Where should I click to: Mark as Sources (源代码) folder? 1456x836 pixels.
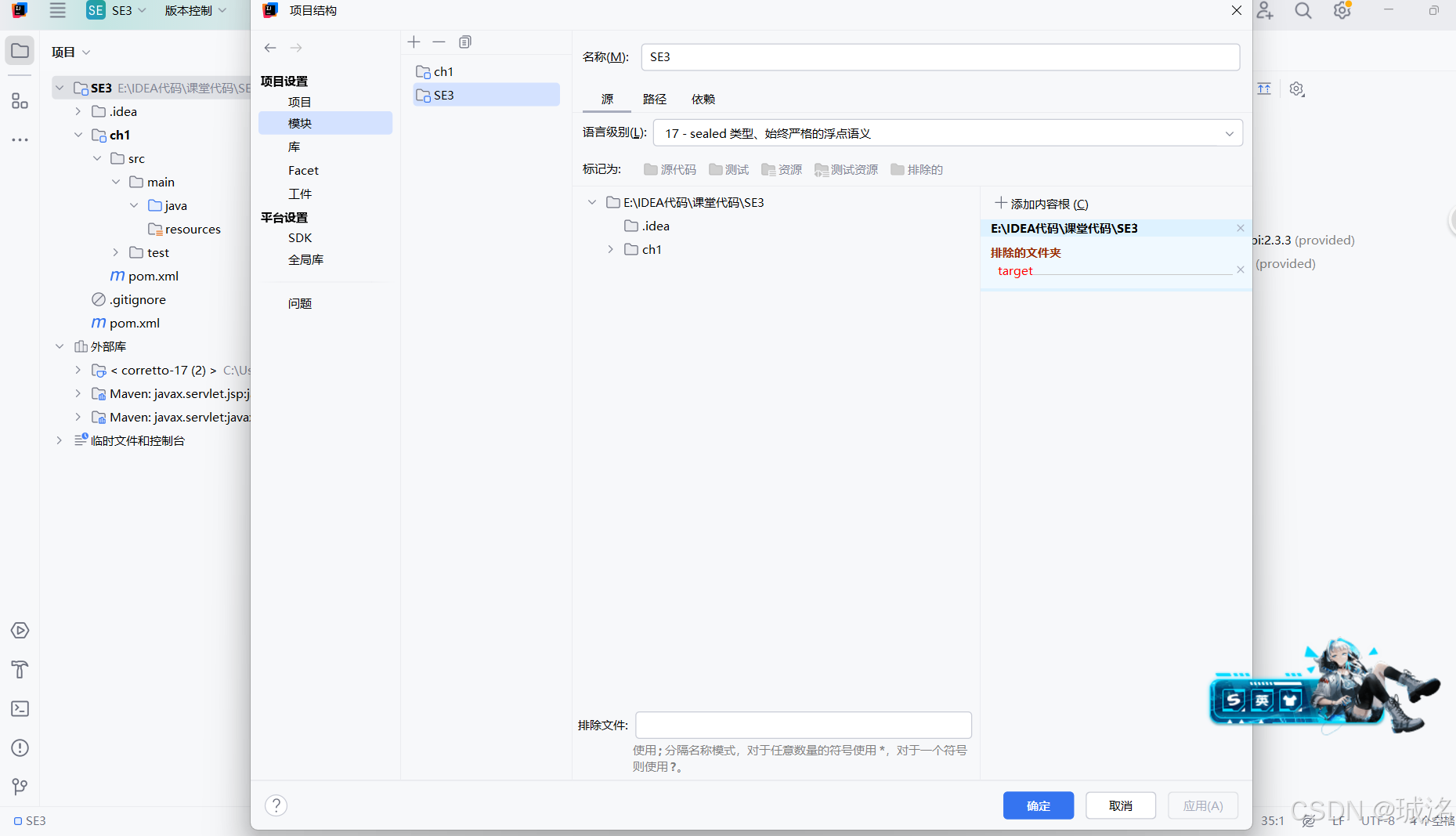tap(670, 169)
